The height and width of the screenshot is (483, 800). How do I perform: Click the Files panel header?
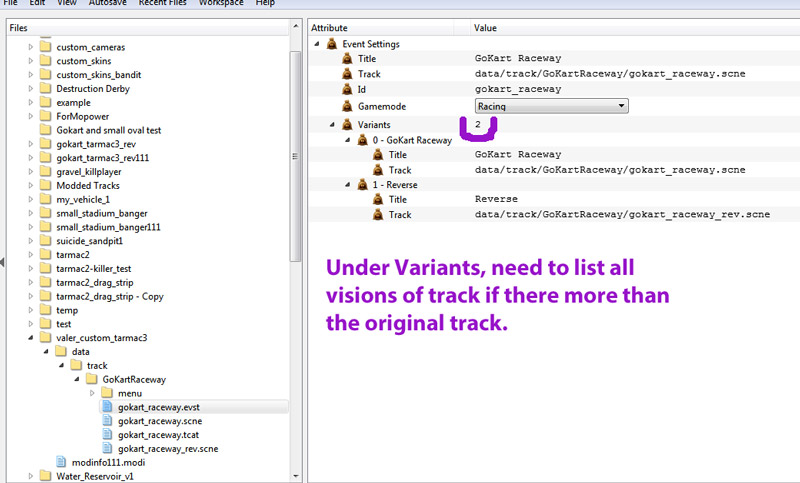point(148,28)
